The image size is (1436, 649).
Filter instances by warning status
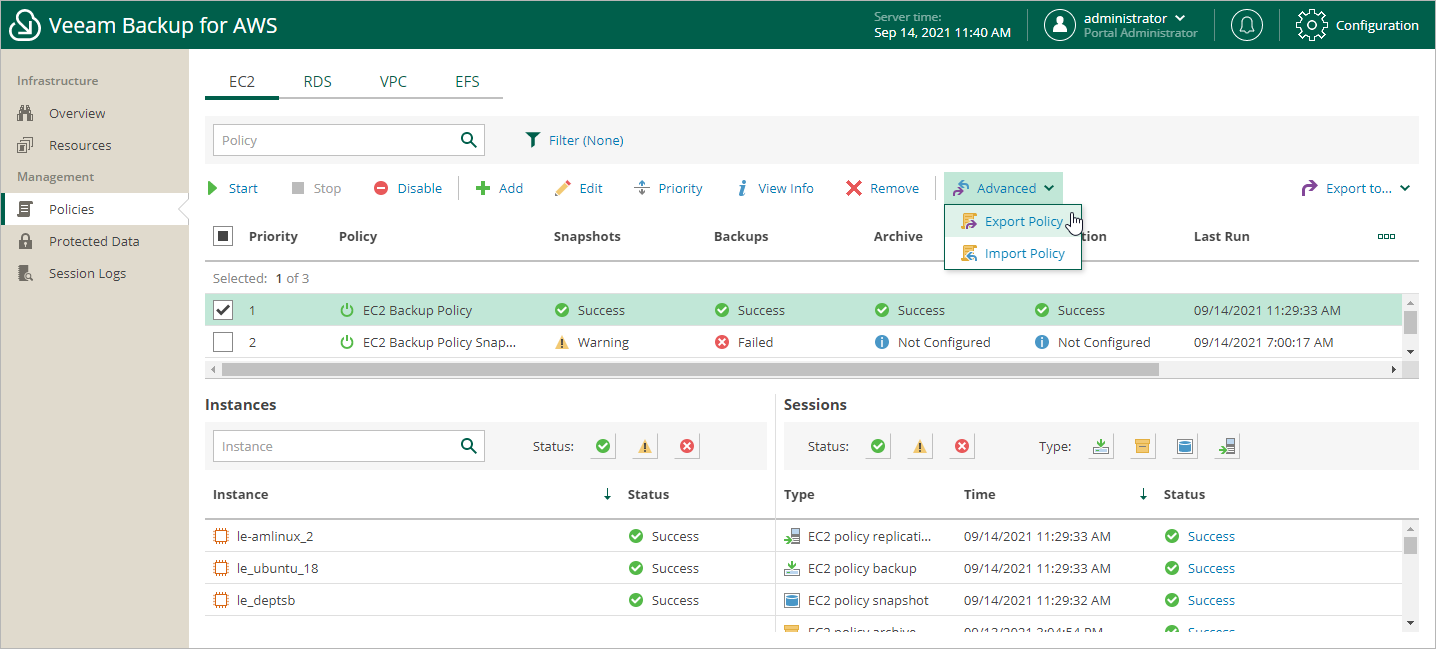[645, 446]
